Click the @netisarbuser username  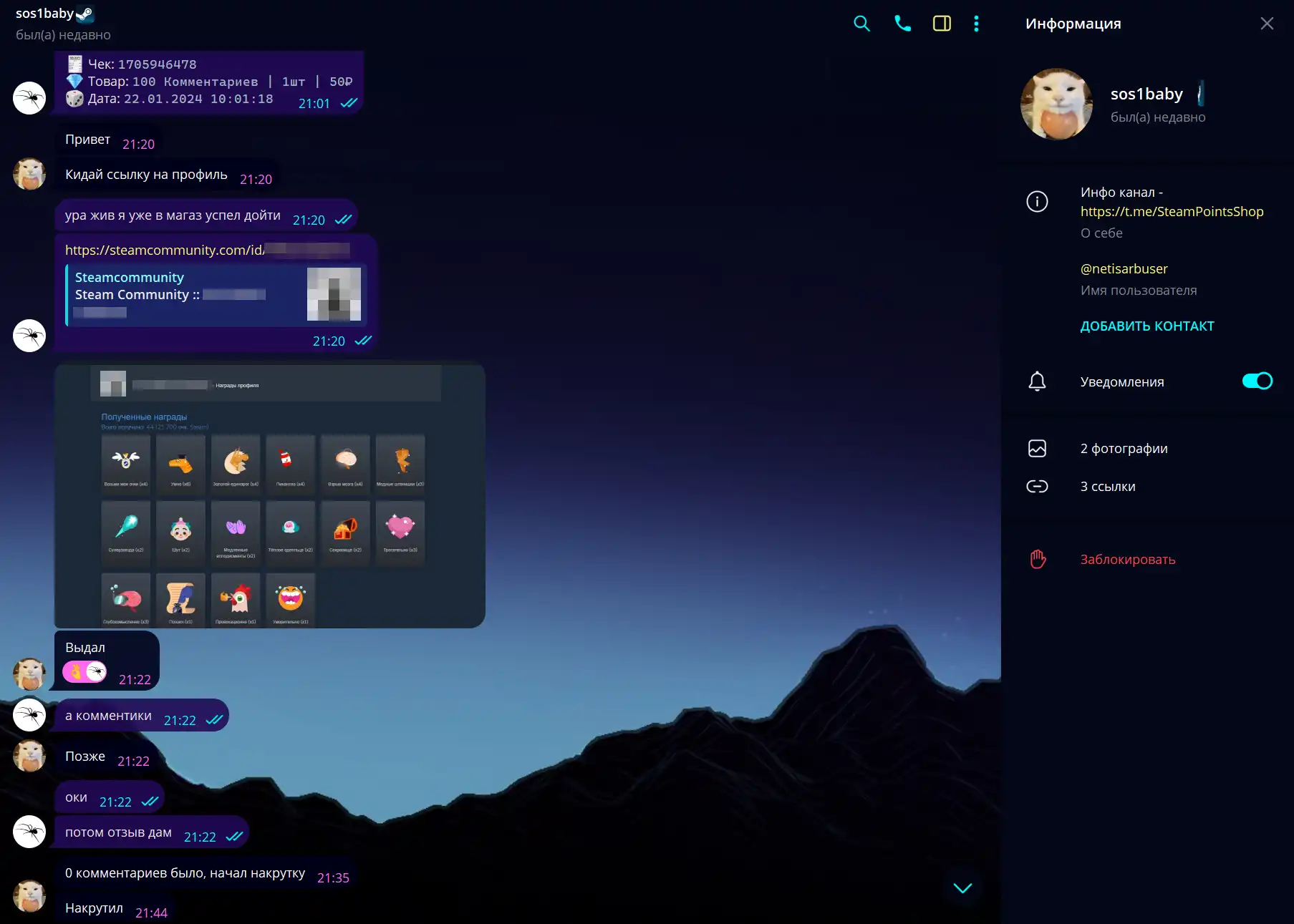point(1124,268)
